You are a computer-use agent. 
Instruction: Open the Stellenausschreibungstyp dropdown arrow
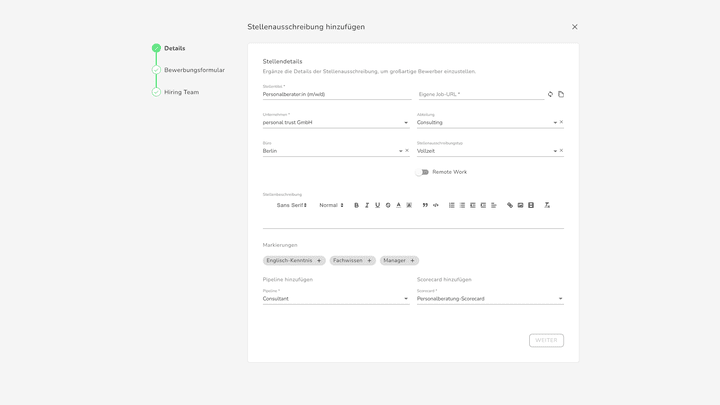click(x=555, y=151)
